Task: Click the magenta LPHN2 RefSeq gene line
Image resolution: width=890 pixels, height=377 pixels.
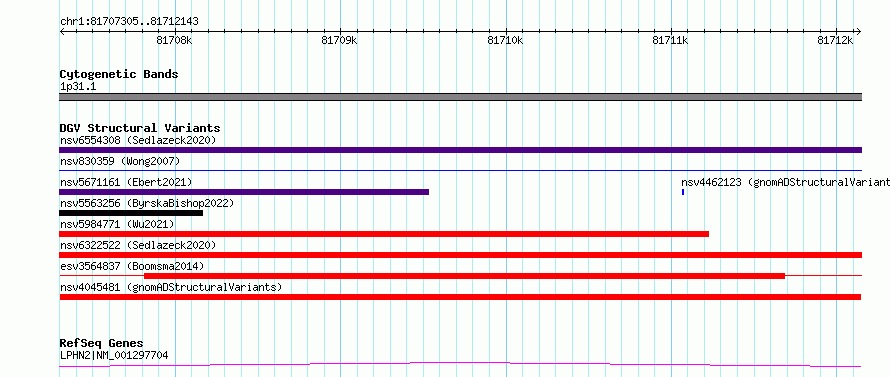Action: (460, 365)
